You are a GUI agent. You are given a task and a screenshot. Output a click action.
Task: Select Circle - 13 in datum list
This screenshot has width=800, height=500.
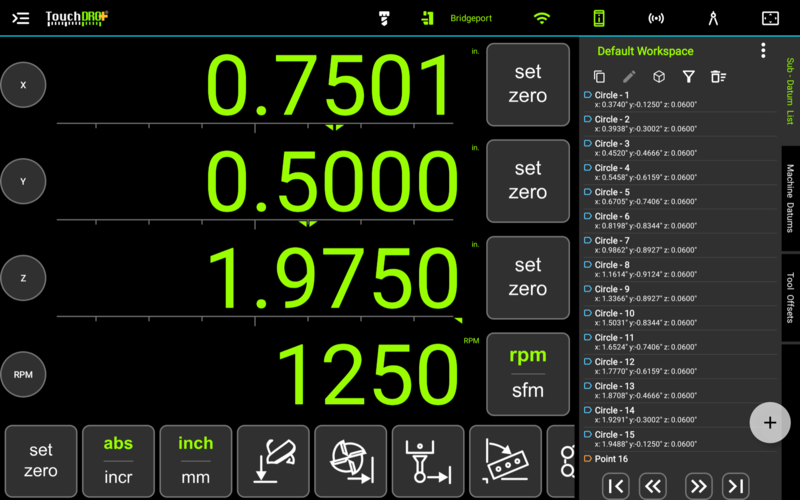[680, 390]
